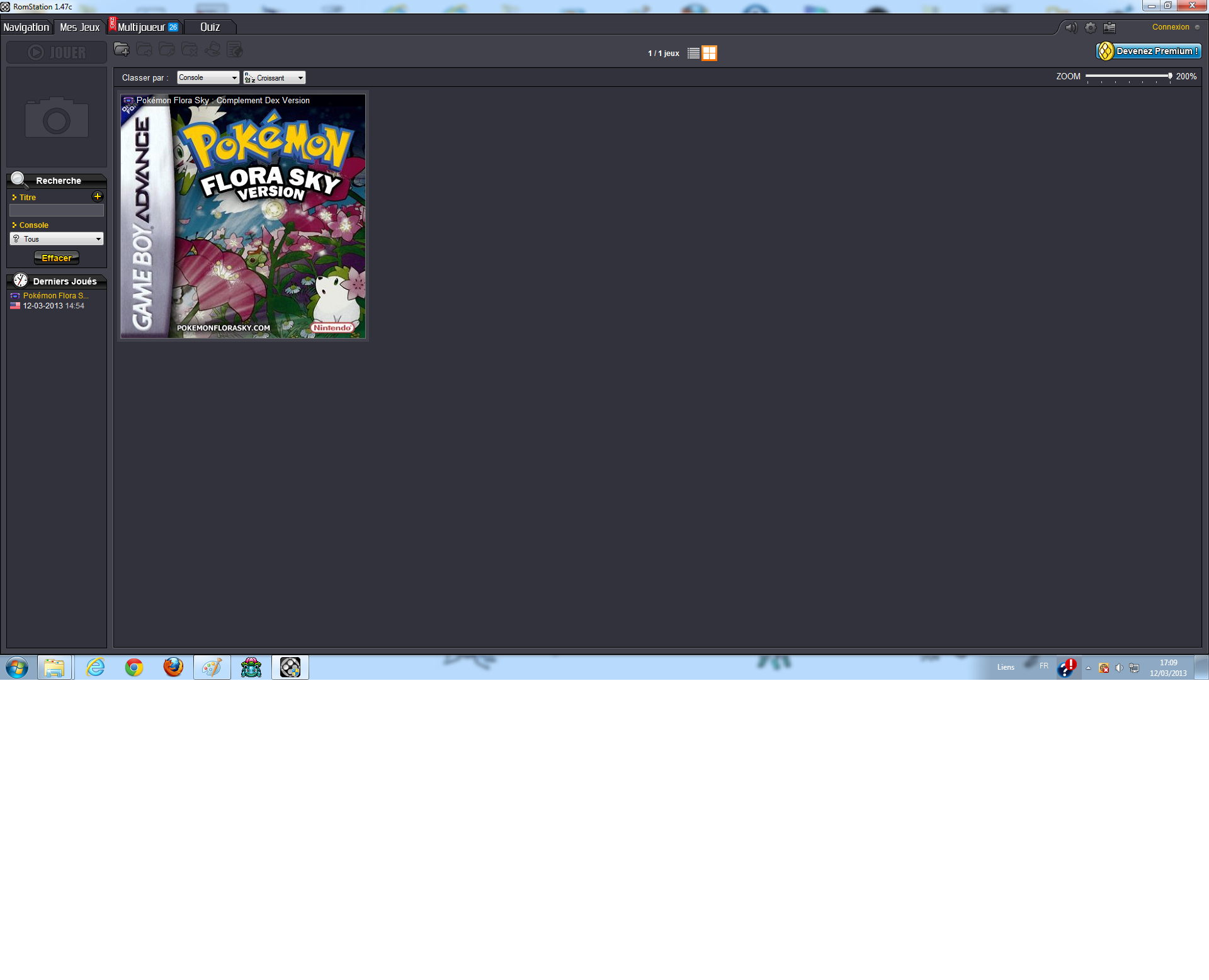Open the profile card icon
The image size is (1209, 980).
coord(1110,28)
